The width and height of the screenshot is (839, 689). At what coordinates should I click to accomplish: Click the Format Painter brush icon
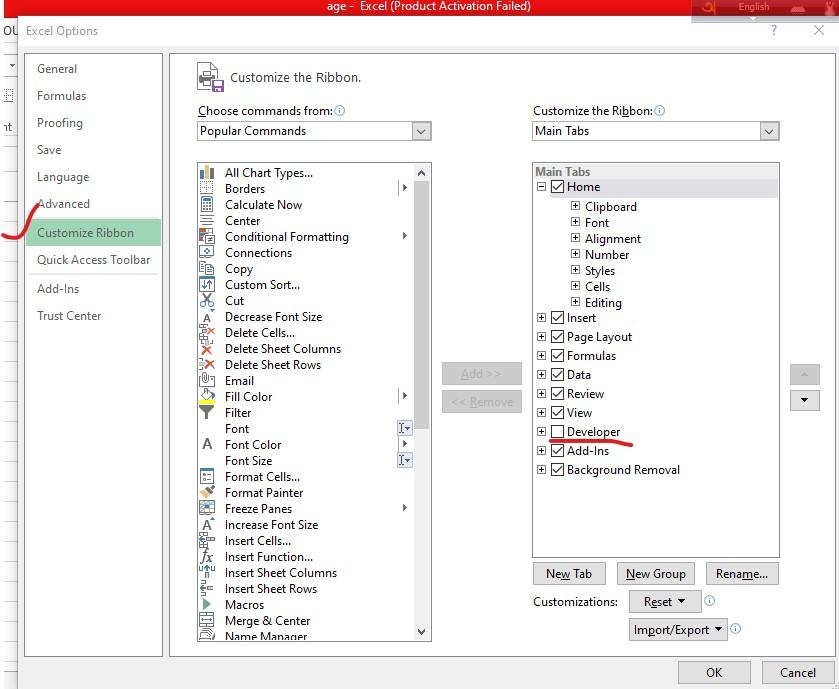(207, 493)
